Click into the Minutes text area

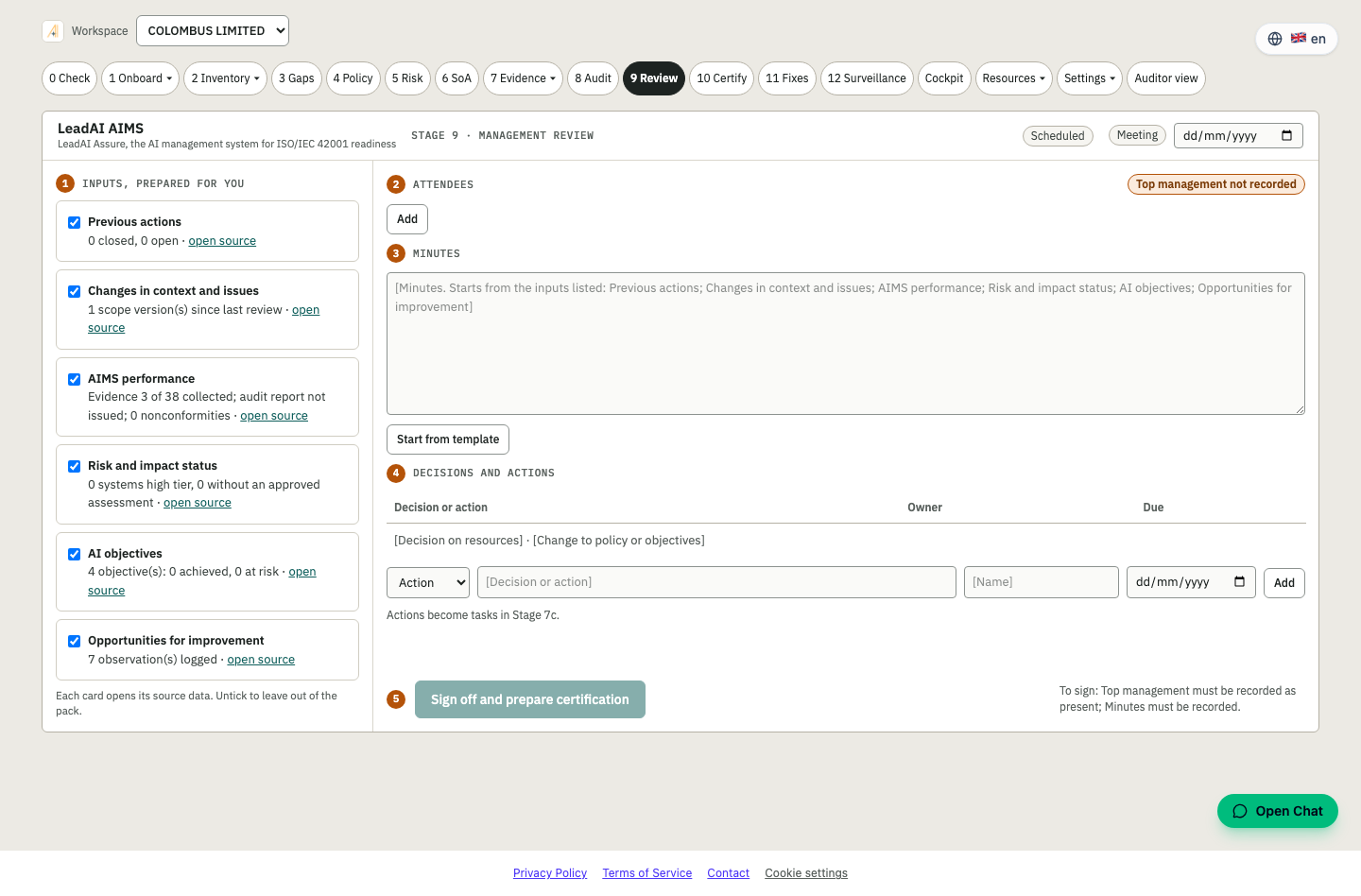[846, 344]
